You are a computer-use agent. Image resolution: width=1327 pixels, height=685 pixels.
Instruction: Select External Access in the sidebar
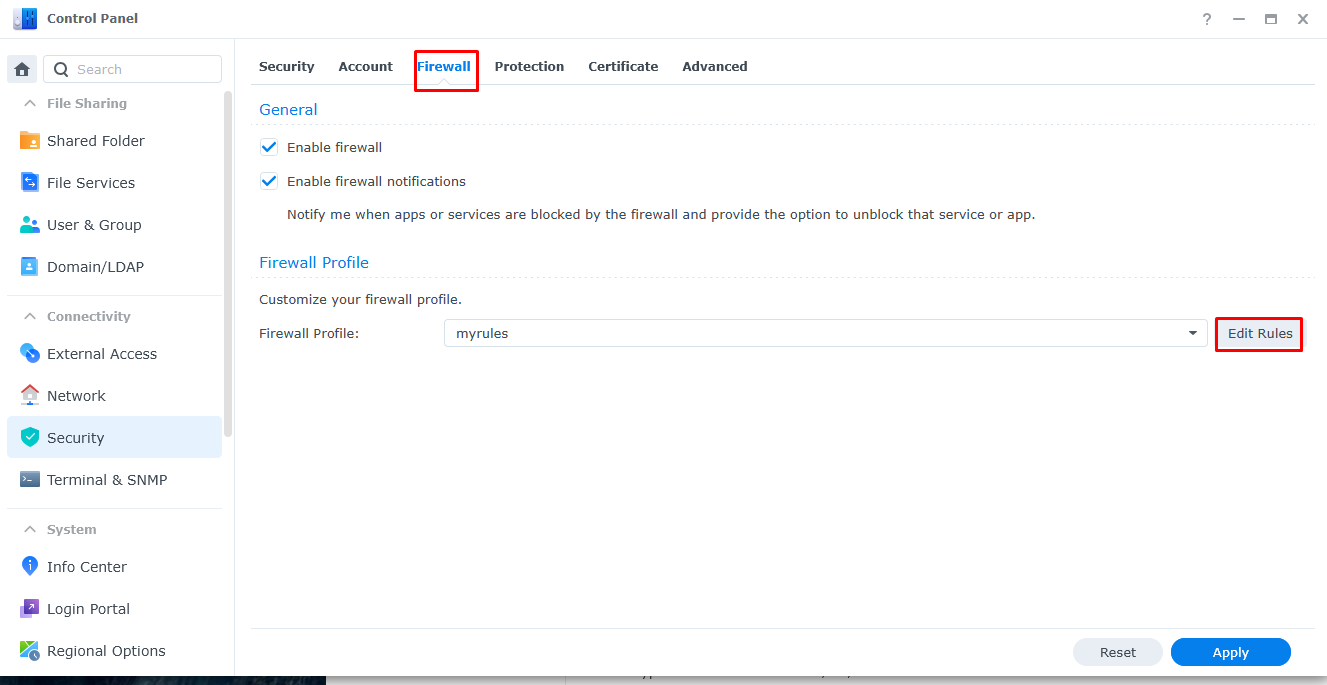pyautogui.click(x=102, y=353)
